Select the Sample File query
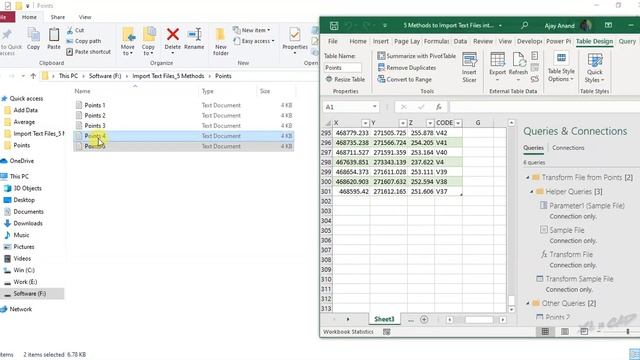The width and height of the screenshot is (640, 360). tap(567, 230)
